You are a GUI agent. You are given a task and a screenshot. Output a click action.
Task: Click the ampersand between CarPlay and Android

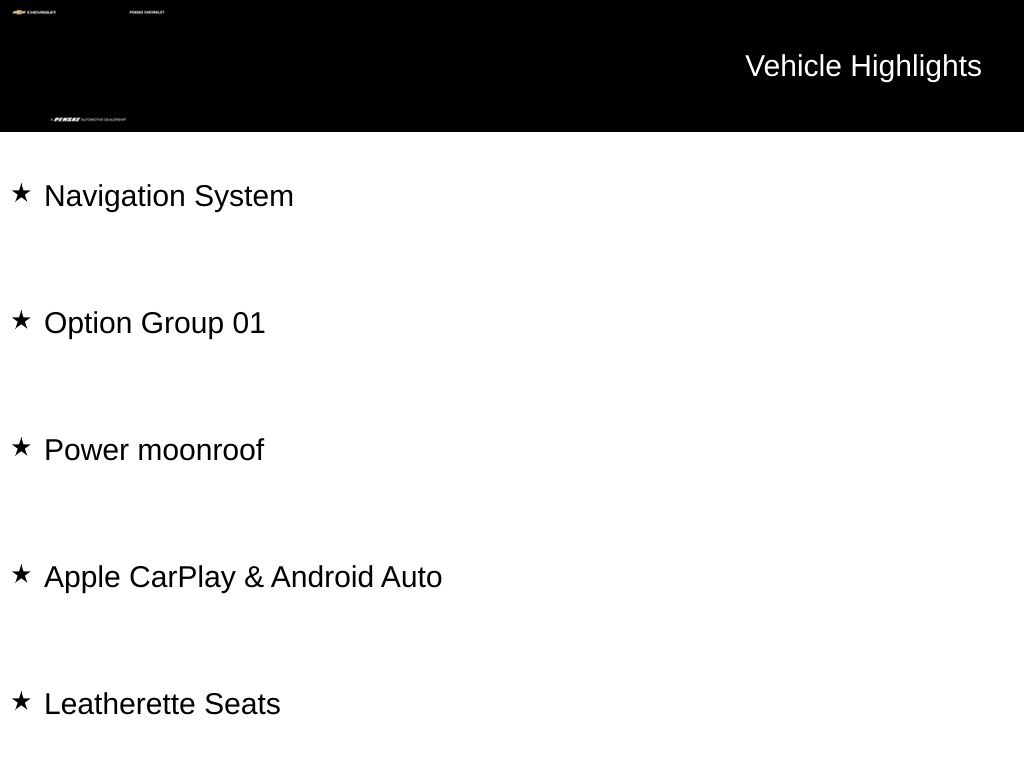pyautogui.click(x=253, y=577)
